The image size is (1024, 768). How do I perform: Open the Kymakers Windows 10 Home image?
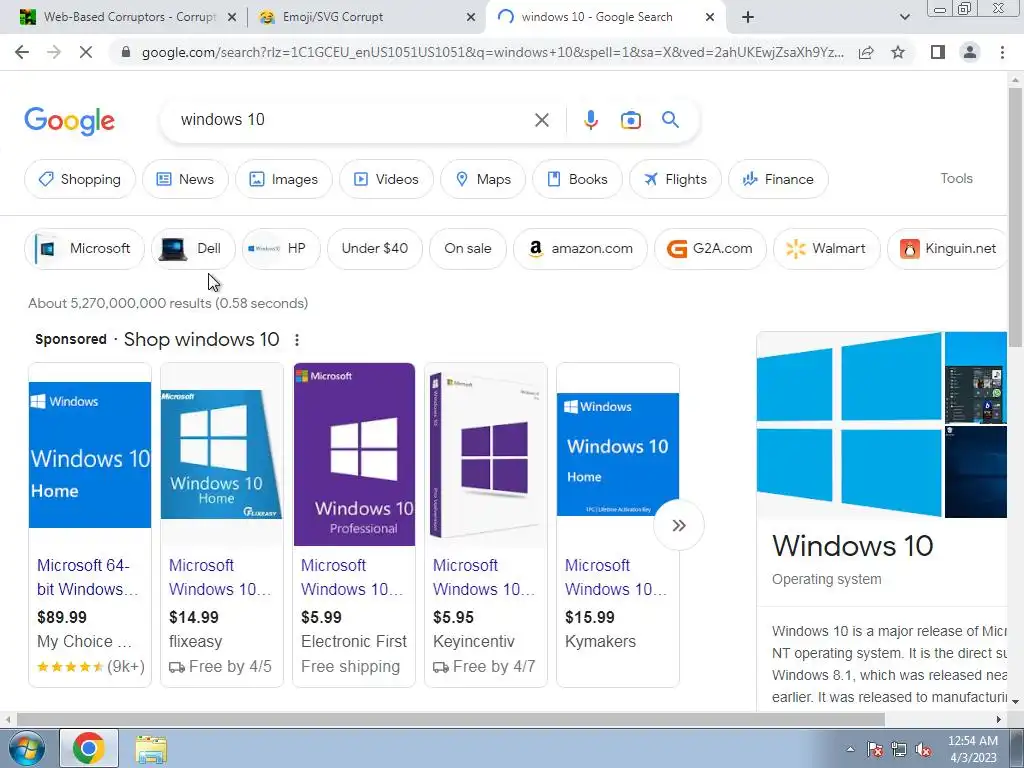[618, 455]
